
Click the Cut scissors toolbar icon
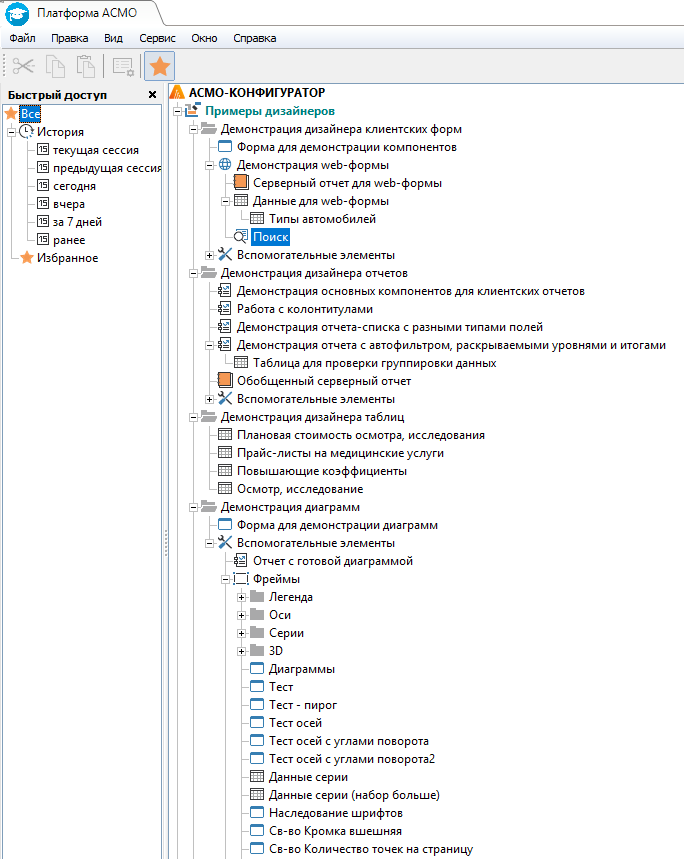pyautogui.click(x=23, y=66)
